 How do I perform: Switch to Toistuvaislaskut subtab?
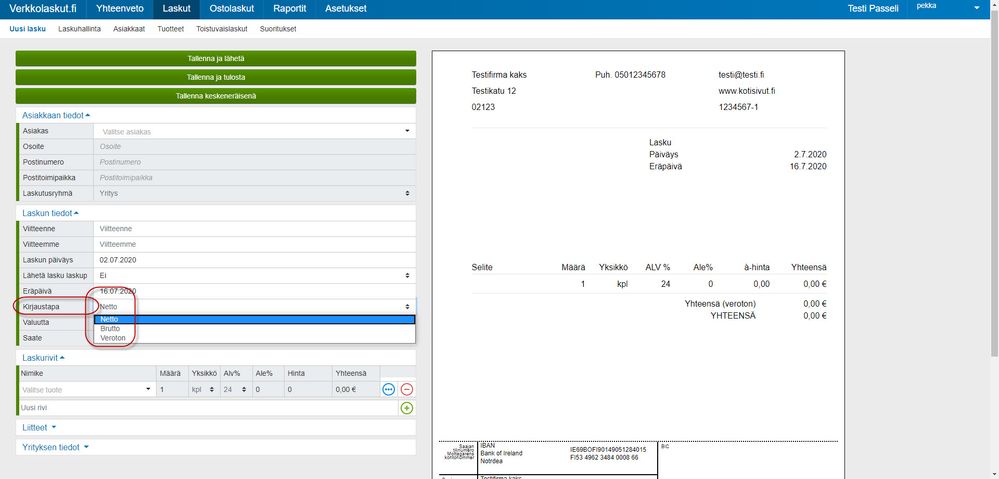222,29
